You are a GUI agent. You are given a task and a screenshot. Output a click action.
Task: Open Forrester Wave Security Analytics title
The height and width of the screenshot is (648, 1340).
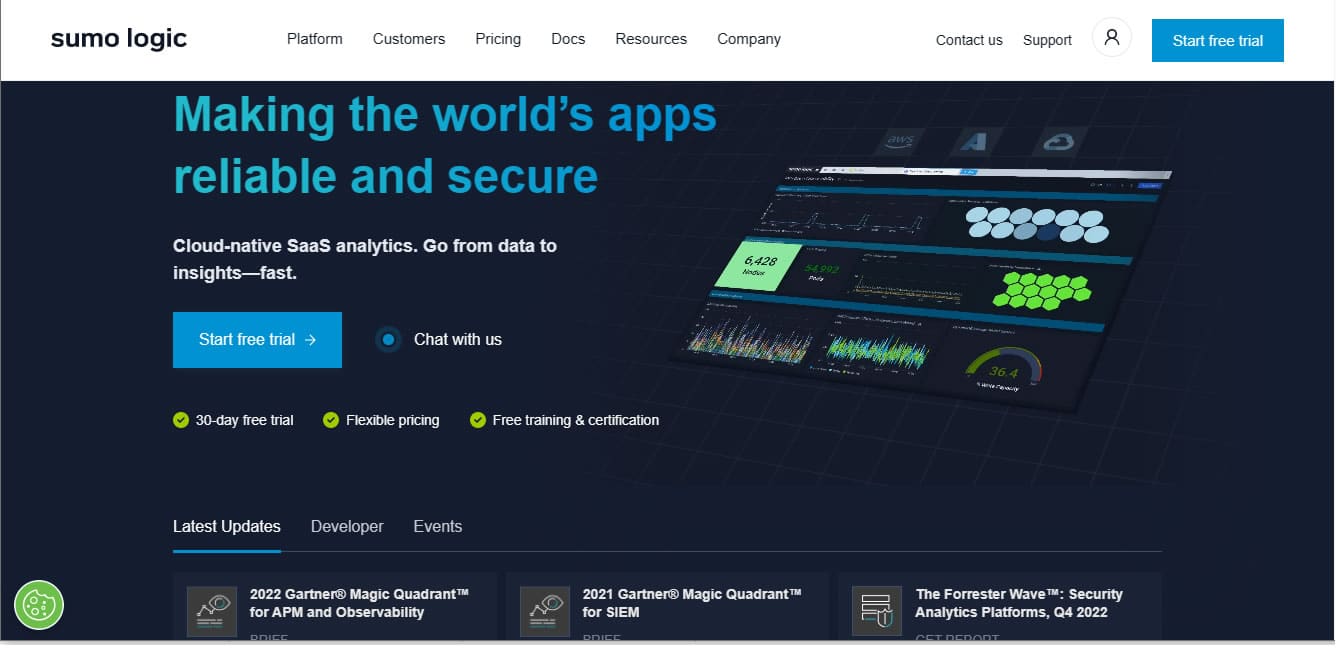tap(1019, 603)
